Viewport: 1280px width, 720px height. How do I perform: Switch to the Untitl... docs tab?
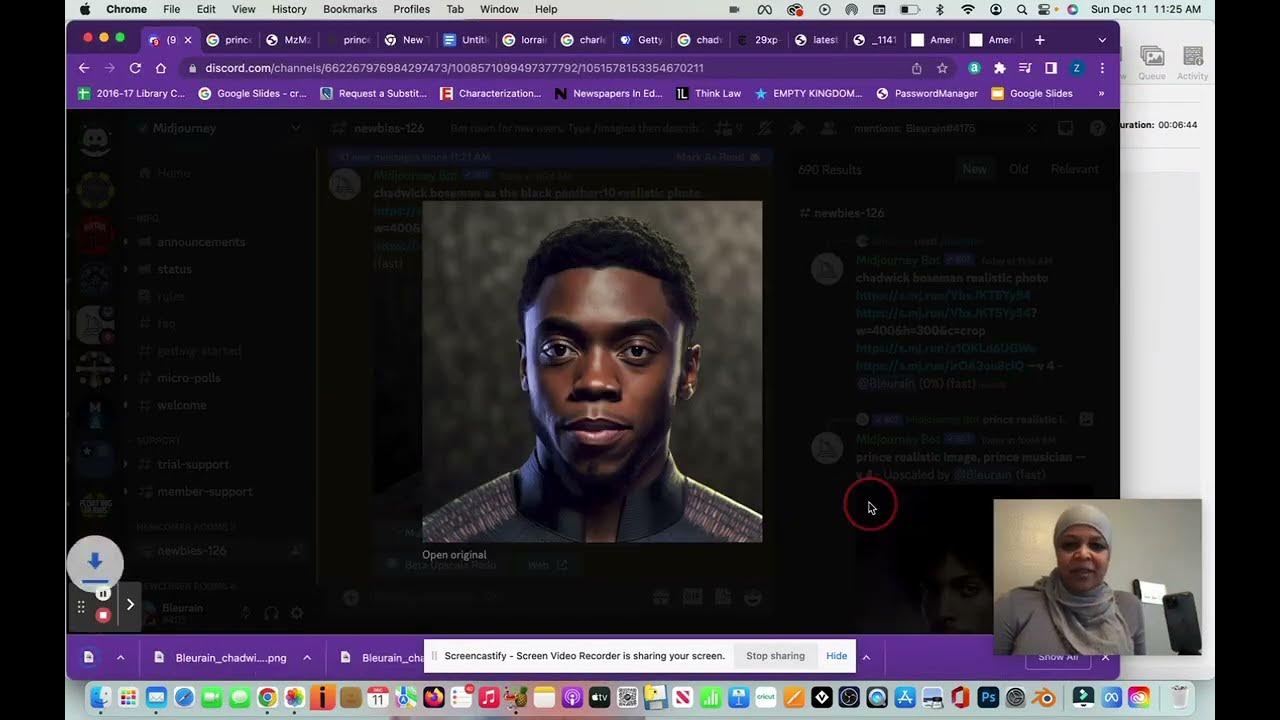465,40
